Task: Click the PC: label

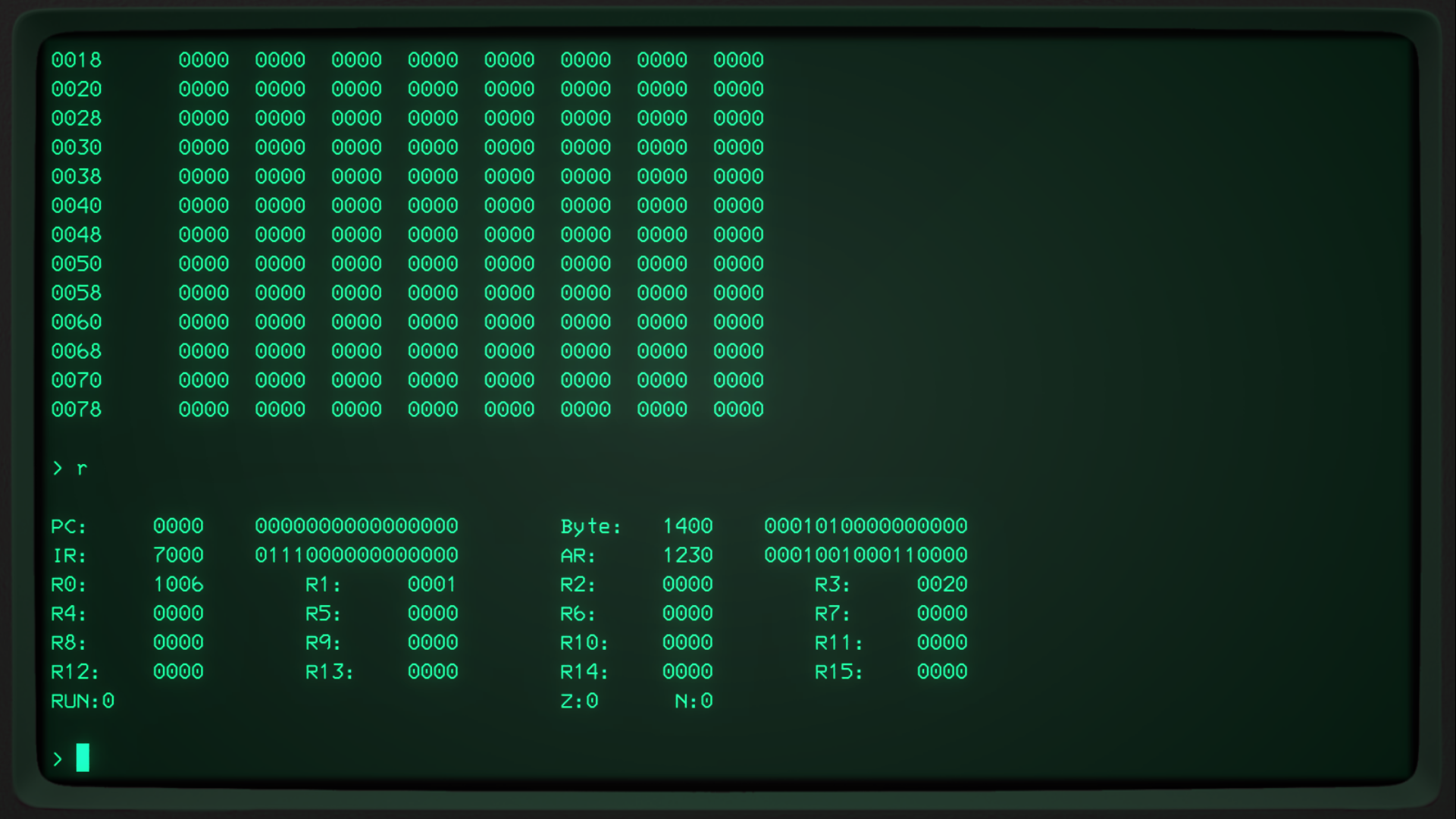Action: [69, 526]
